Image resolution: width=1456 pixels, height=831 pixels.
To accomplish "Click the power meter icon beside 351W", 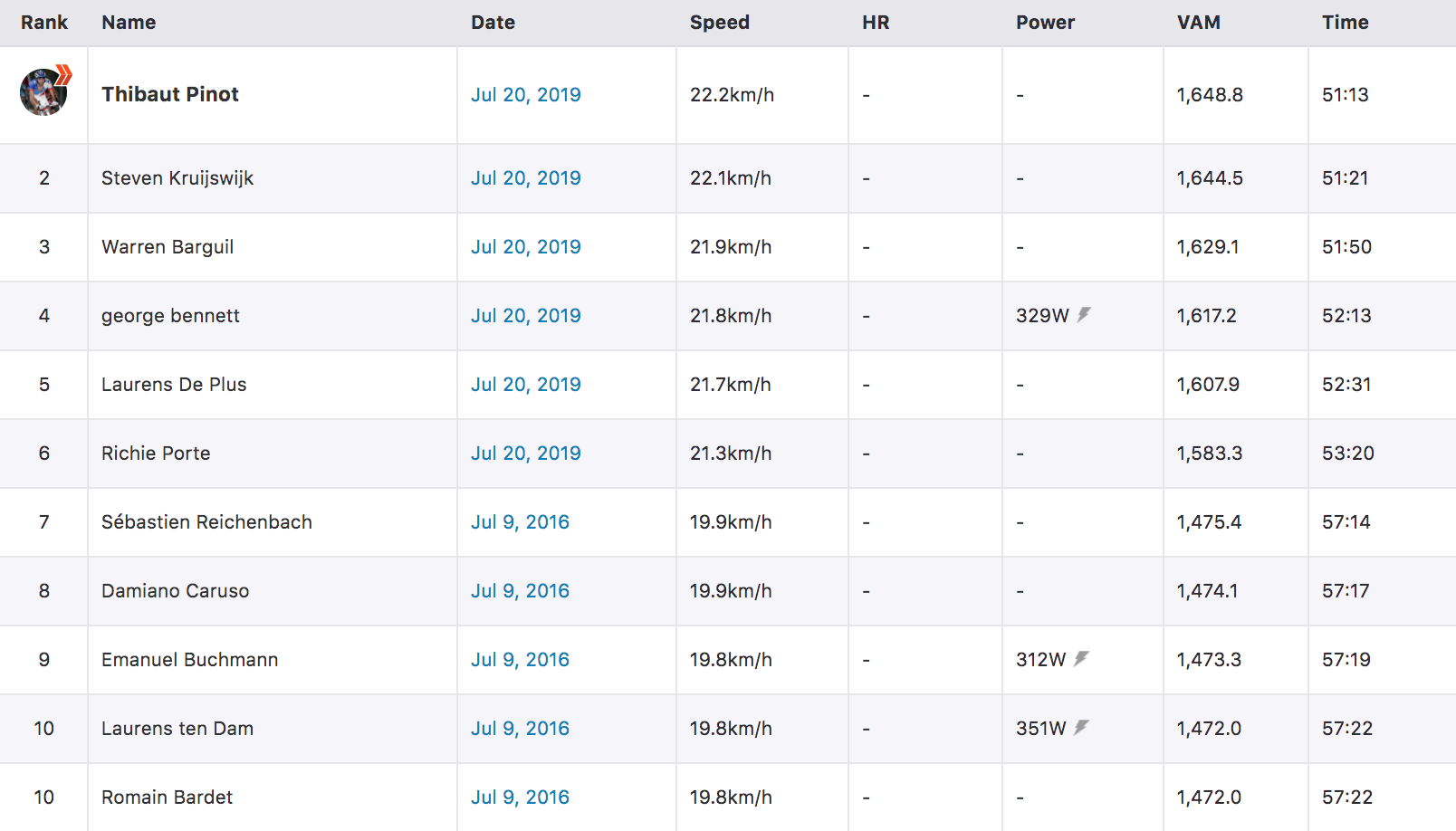I will pos(1081,728).
